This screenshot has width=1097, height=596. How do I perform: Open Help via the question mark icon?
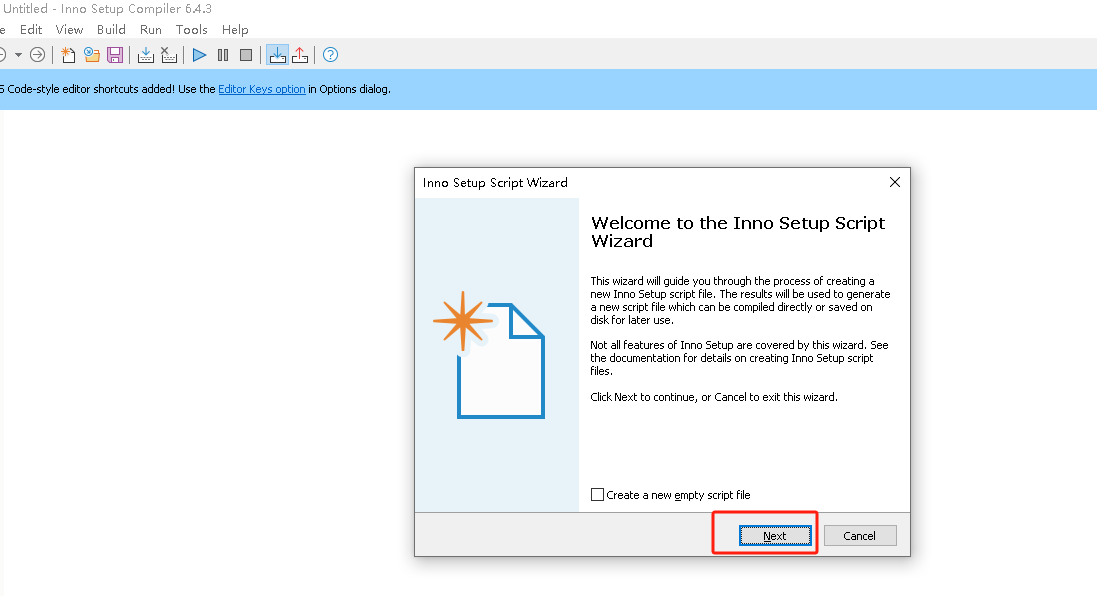pyautogui.click(x=330, y=55)
